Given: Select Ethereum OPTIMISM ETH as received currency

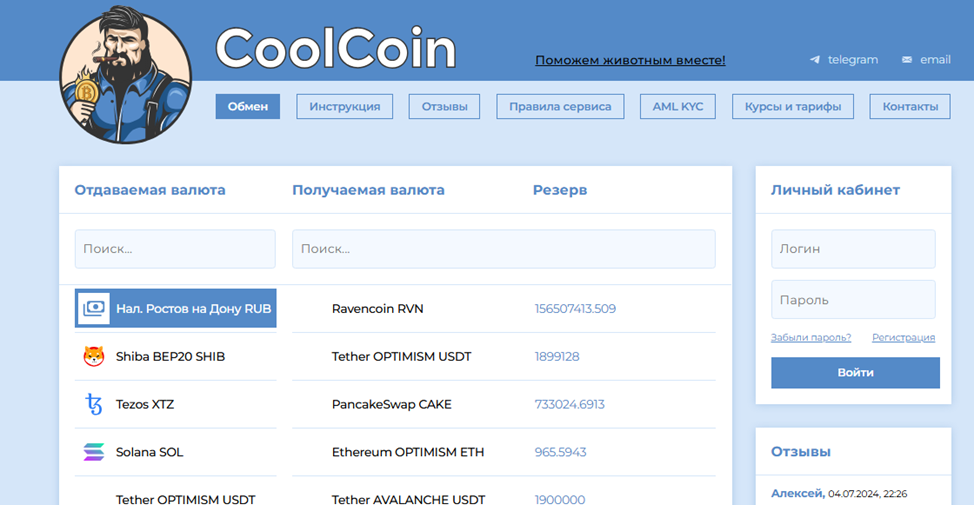Looking at the screenshot, I should pos(407,452).
